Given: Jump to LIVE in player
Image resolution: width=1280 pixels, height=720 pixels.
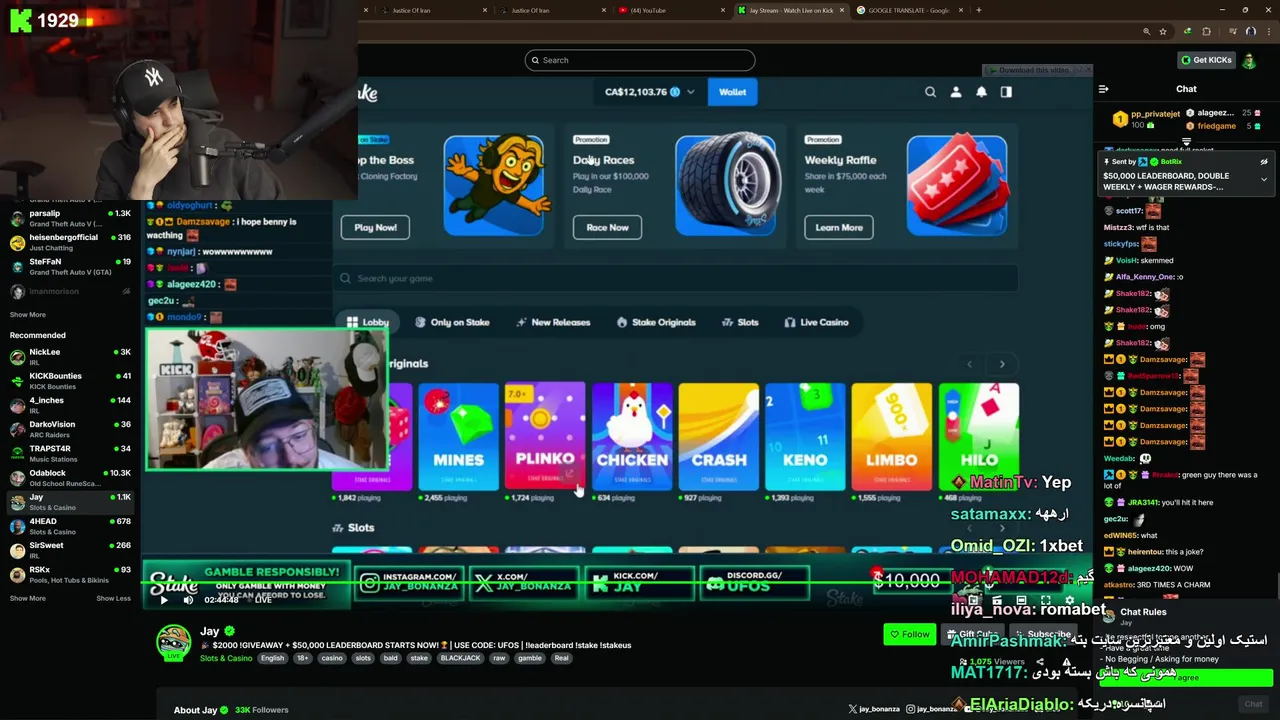Looking at the screenshot, I should click(263, 600).
